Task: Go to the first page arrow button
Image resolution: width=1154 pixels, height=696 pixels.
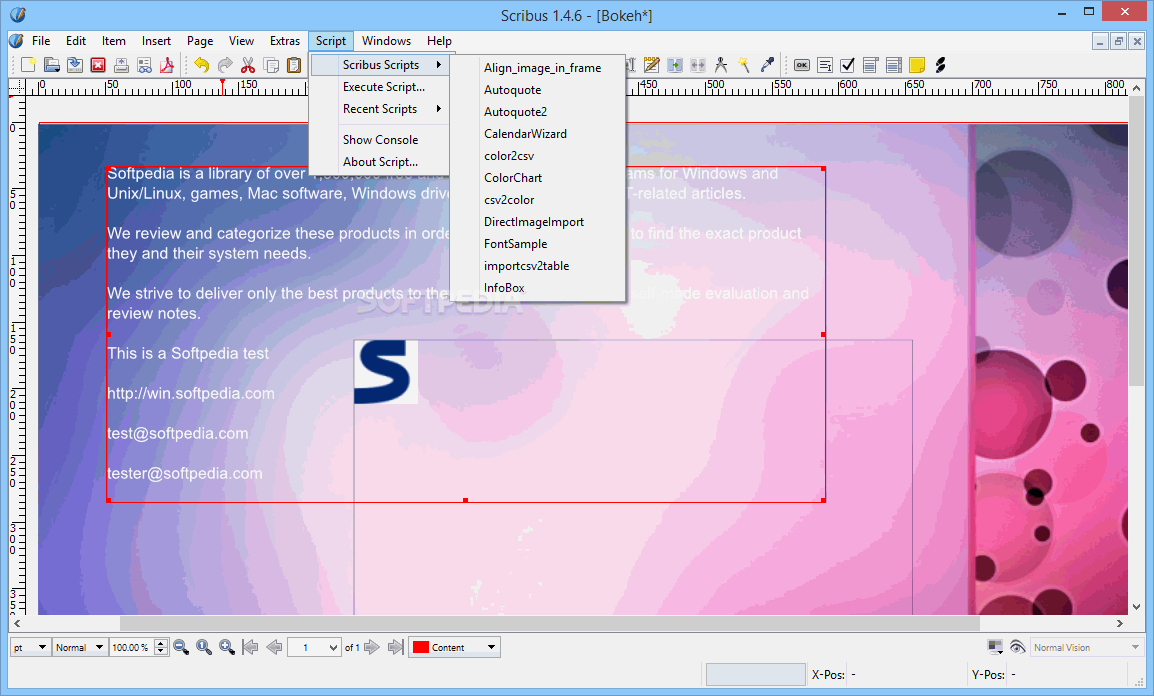Action: 250,647
